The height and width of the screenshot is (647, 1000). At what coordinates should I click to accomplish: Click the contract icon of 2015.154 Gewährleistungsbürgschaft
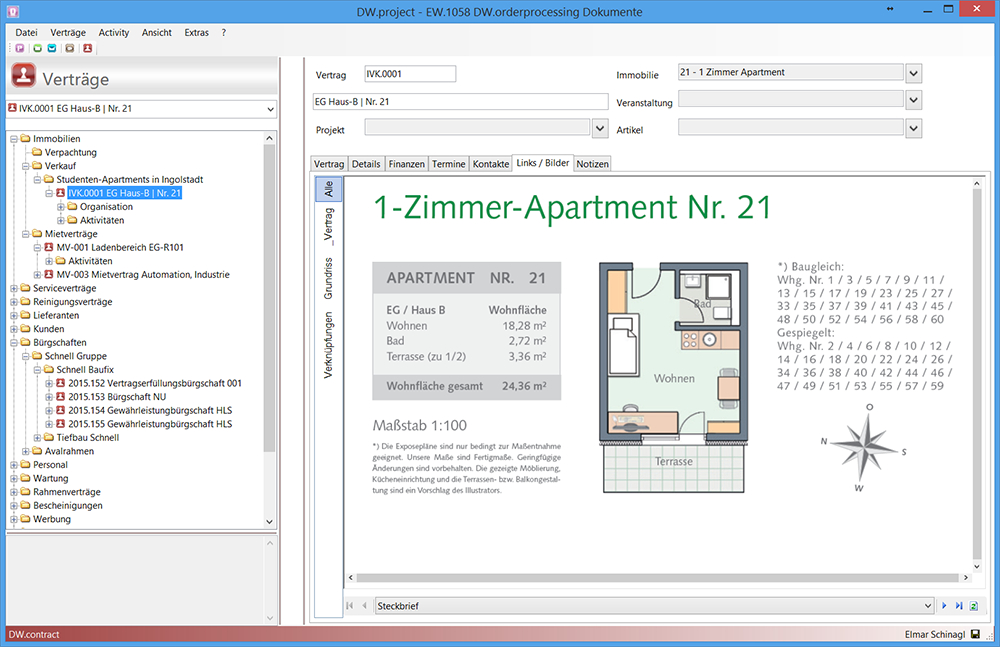tap(61, 410)
